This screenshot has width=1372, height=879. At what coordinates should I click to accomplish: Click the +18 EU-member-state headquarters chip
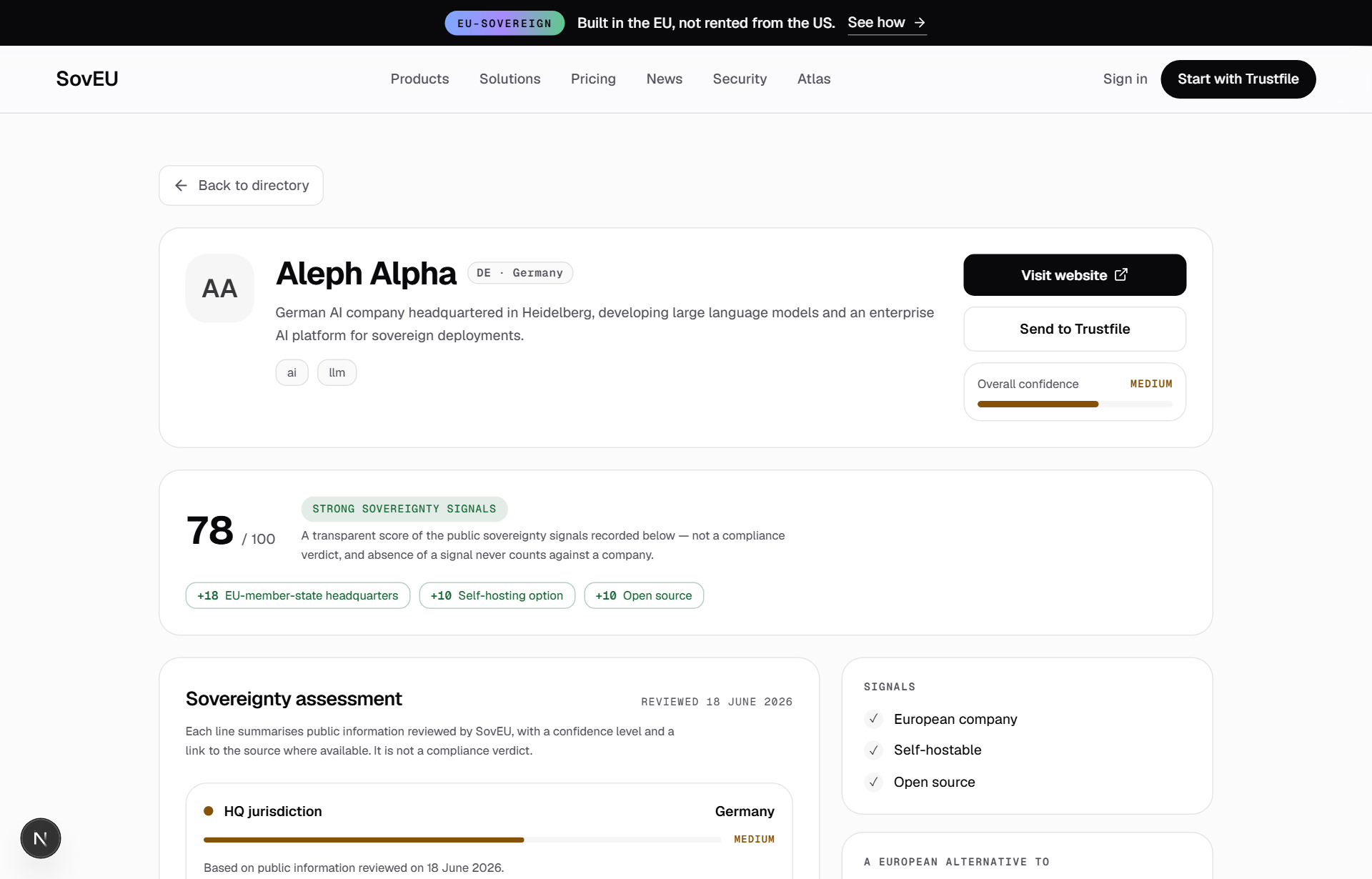pyautogui.click(x=297, y=595)
